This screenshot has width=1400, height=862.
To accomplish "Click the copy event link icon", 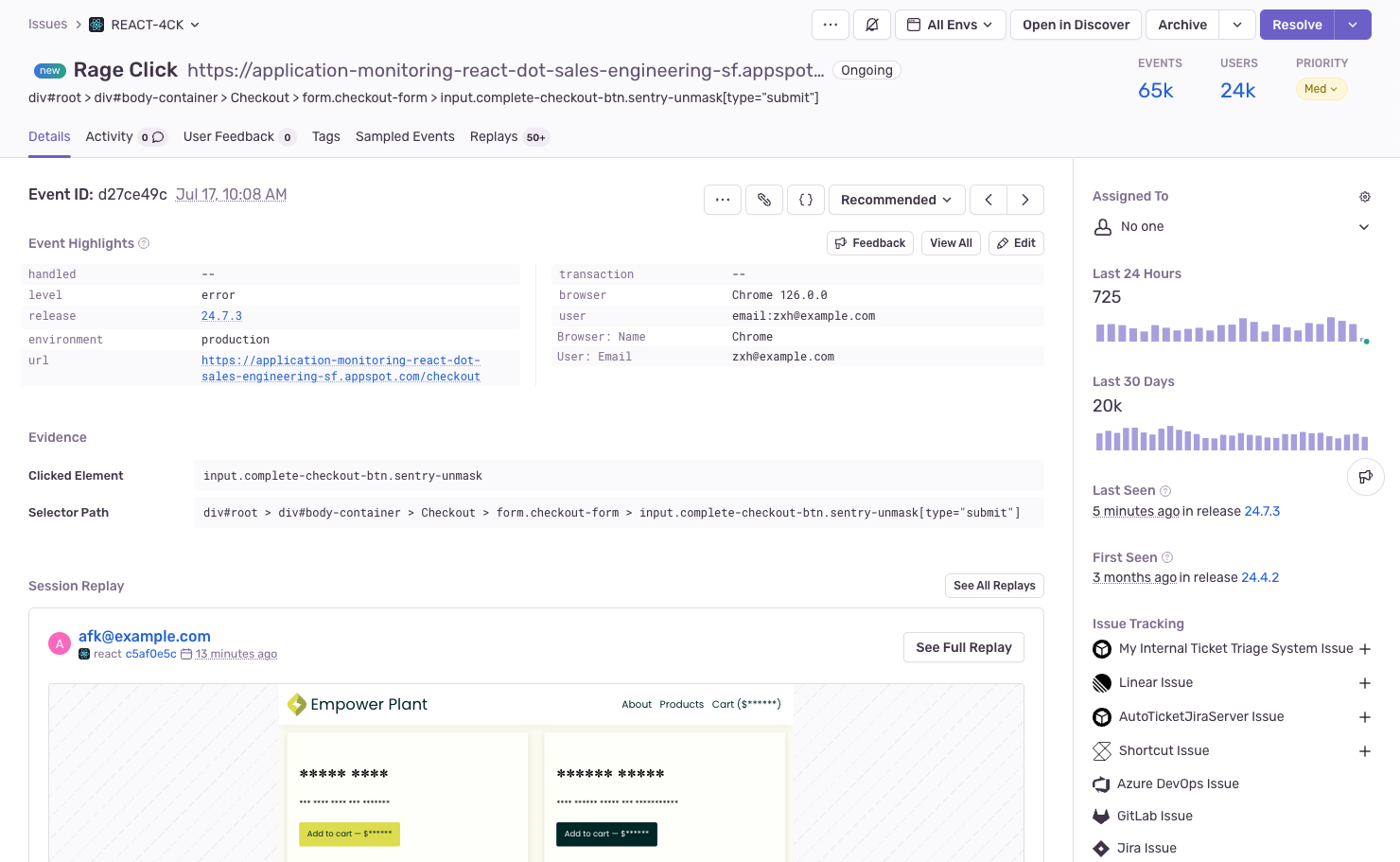I will point(764,200).
